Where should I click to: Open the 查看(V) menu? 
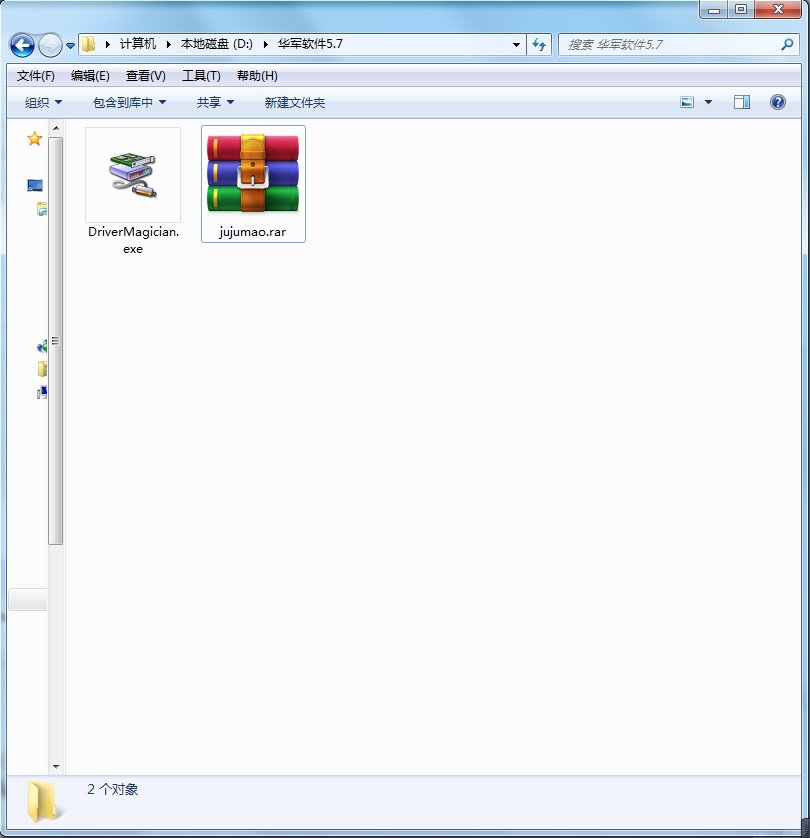(145, 76)
